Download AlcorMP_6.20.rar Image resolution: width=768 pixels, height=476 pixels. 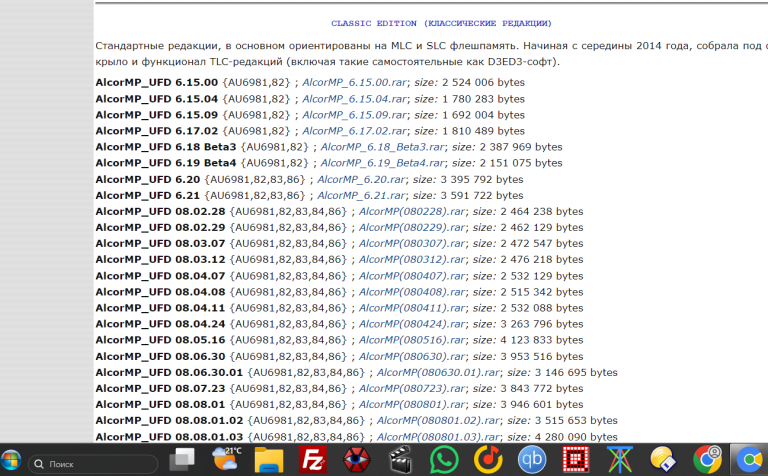361,179
